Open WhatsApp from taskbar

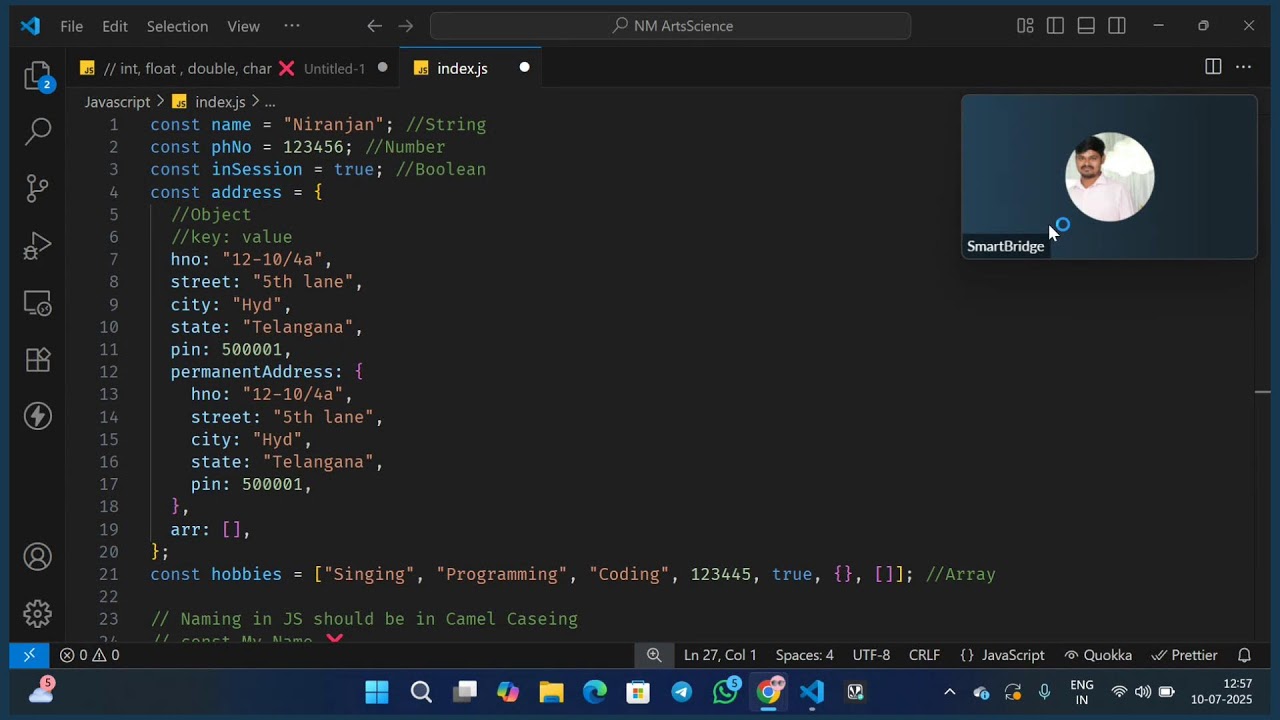click(726, 692)
